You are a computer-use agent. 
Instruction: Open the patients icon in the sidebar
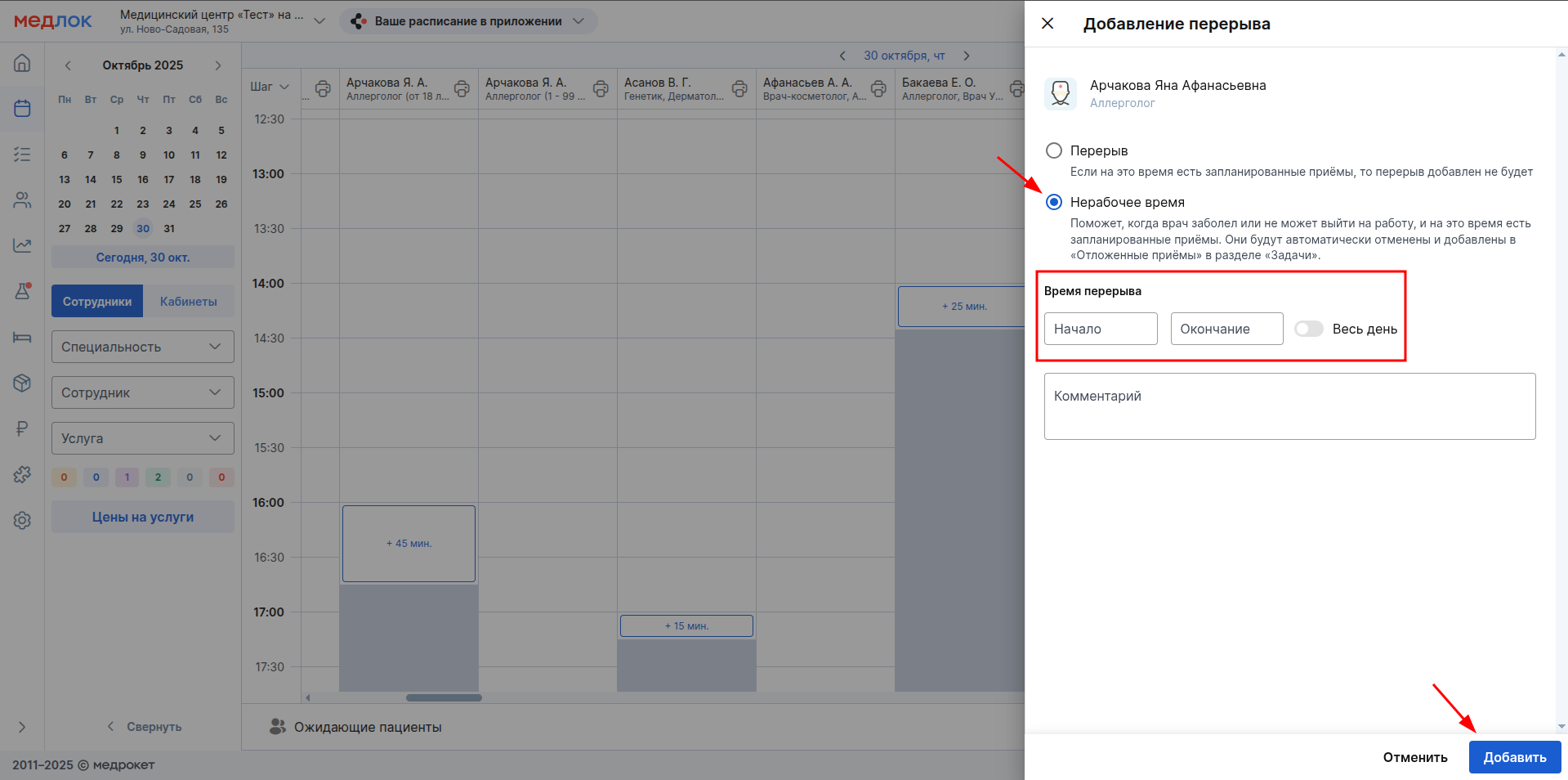tap(22, 199)
